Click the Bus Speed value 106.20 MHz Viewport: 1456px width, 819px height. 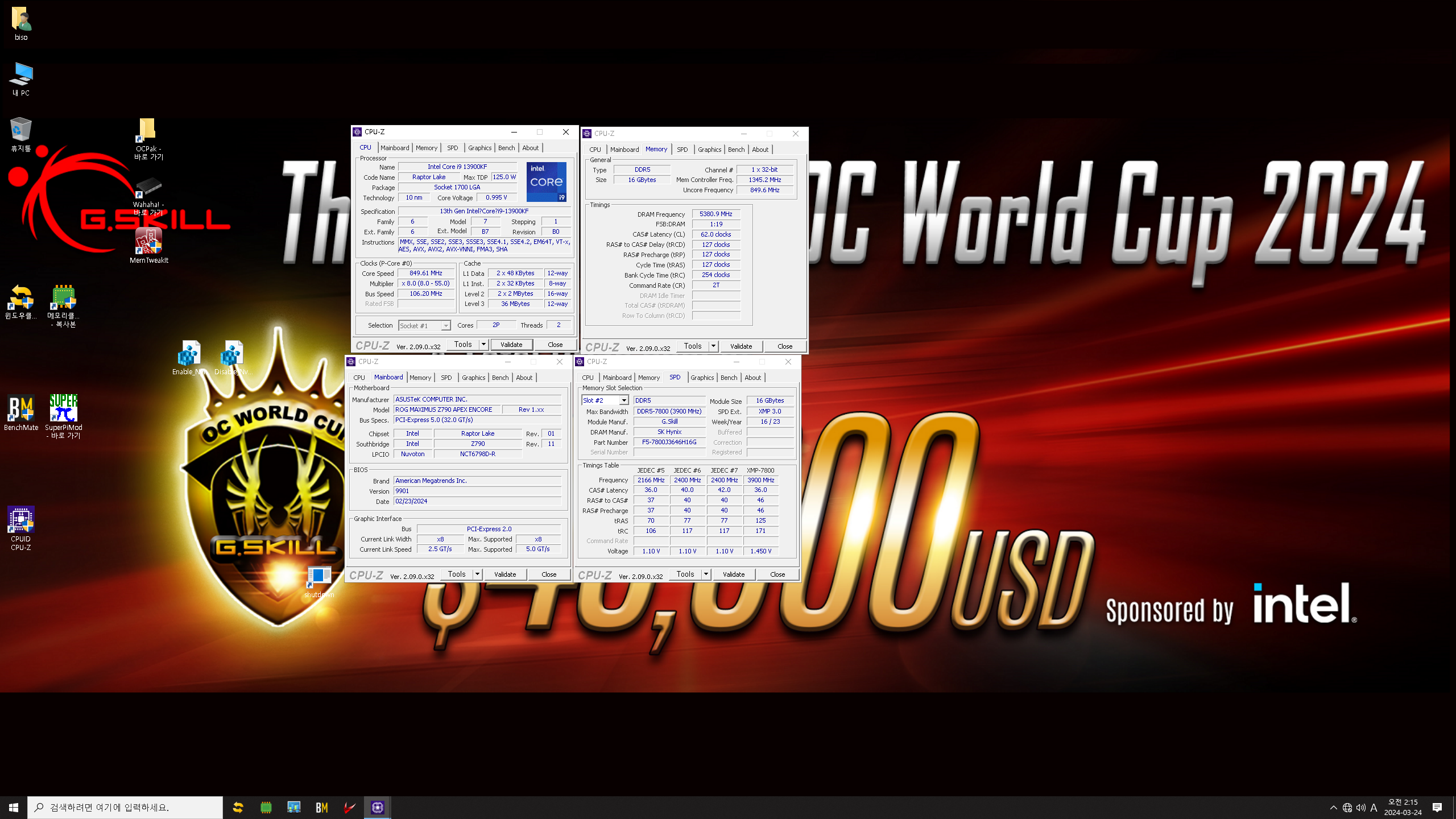coord(426,294)
